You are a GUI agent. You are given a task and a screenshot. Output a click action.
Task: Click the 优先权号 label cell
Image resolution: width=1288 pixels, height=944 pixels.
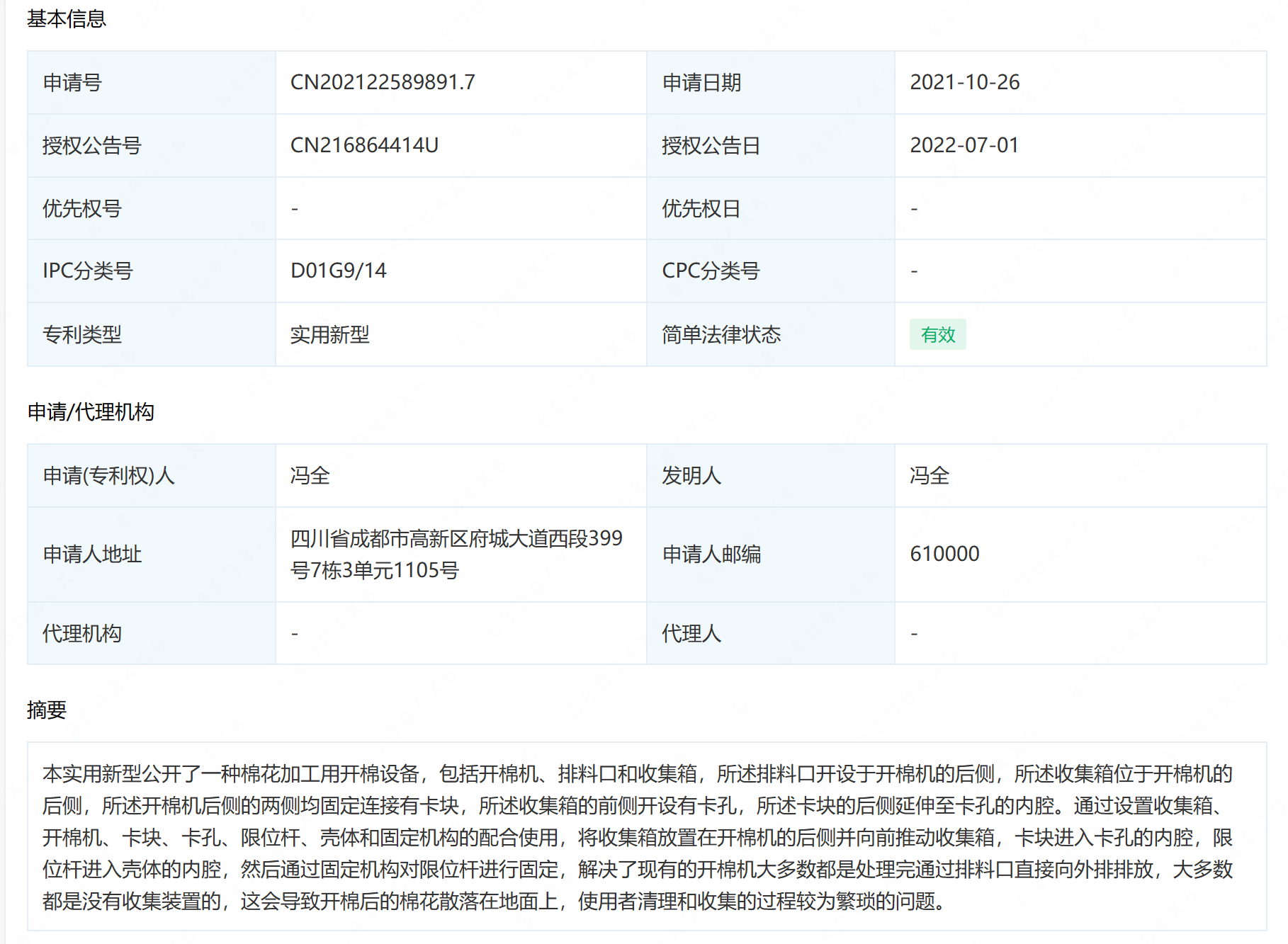152,208
